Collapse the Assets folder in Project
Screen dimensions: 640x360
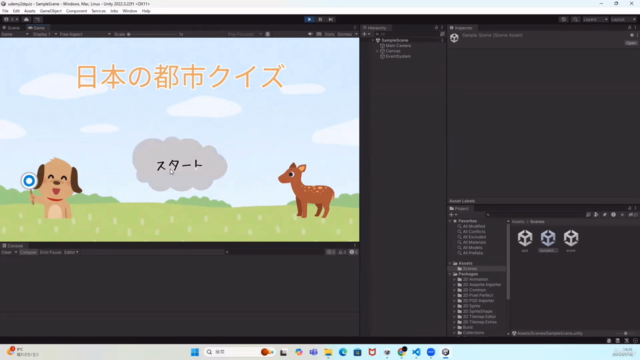[450, 264]
